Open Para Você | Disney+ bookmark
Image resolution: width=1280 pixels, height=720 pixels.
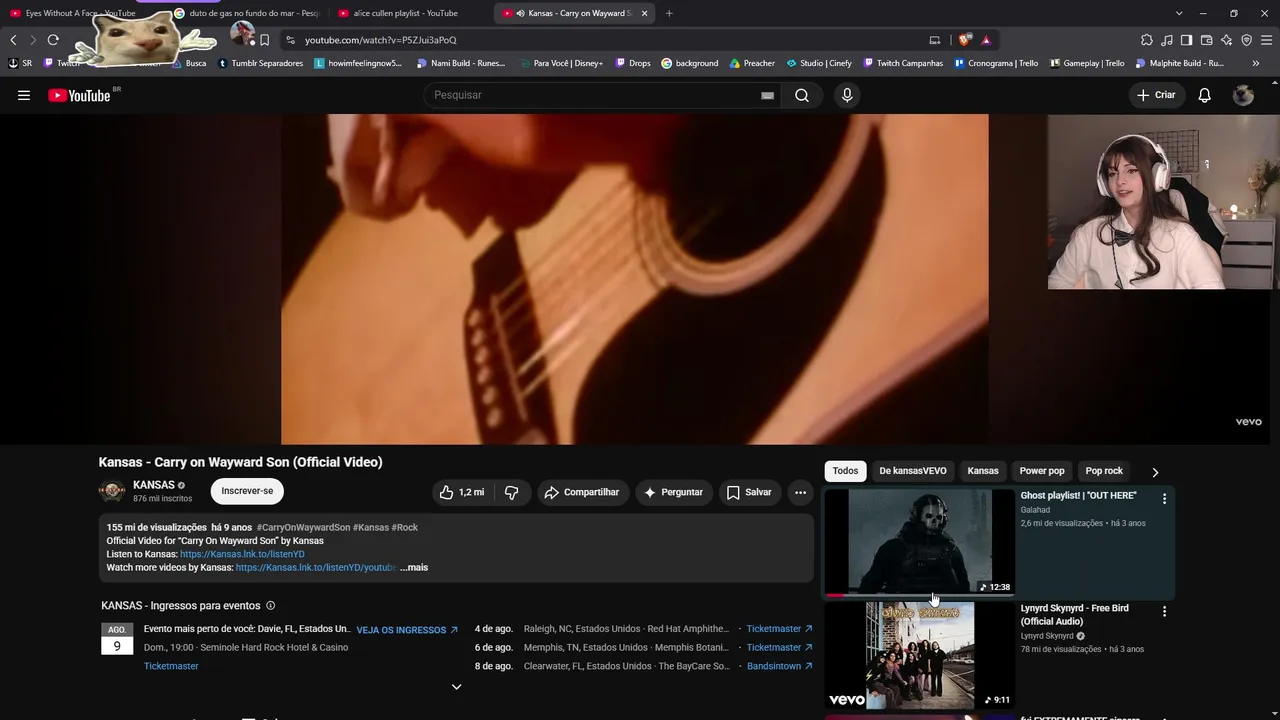561,63
